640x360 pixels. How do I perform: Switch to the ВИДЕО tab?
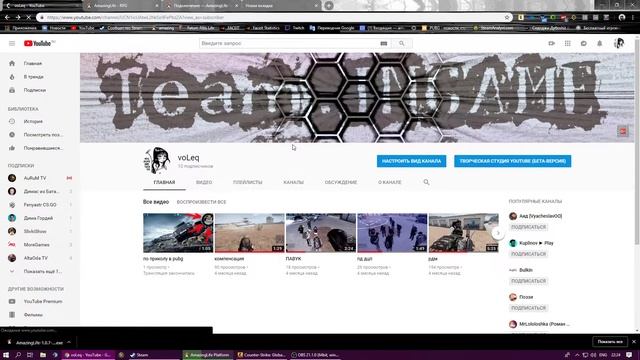click(x=204, y=182)
